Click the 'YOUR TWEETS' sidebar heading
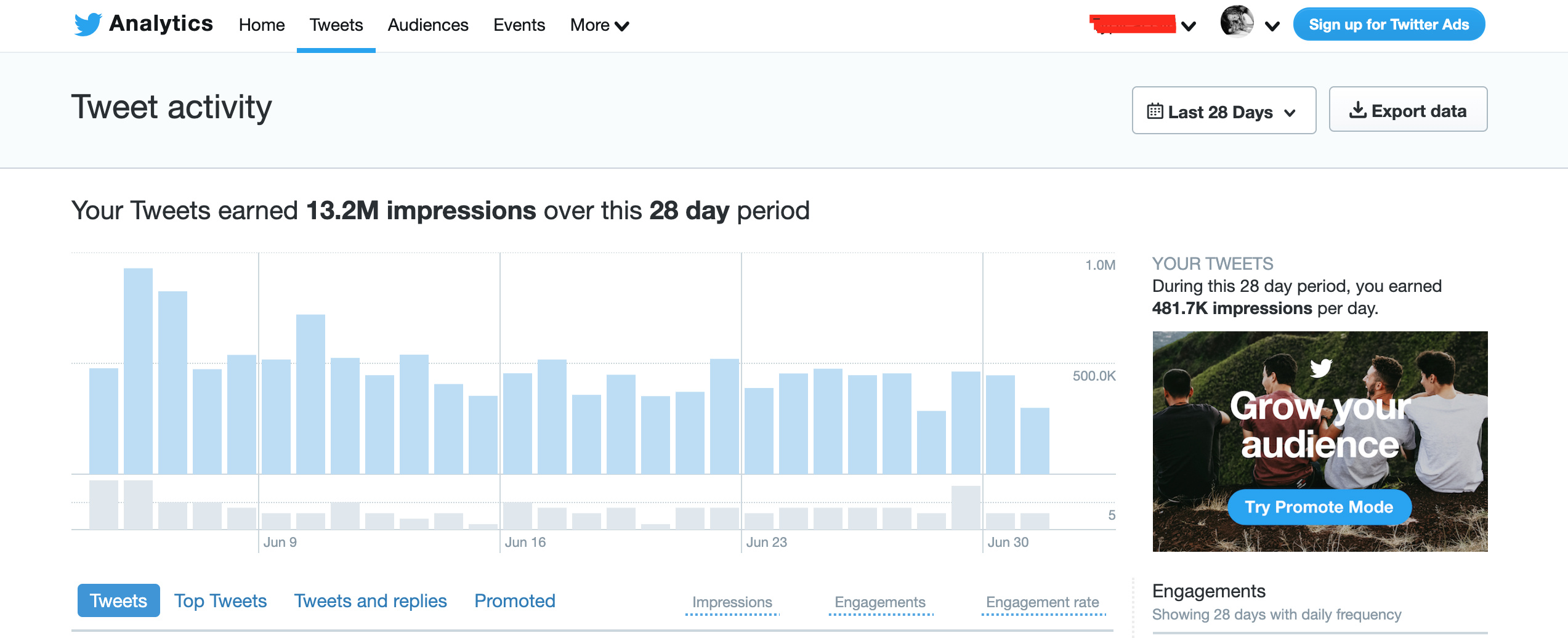The width and height of the screenshot is (1568, 638). 1213,264
